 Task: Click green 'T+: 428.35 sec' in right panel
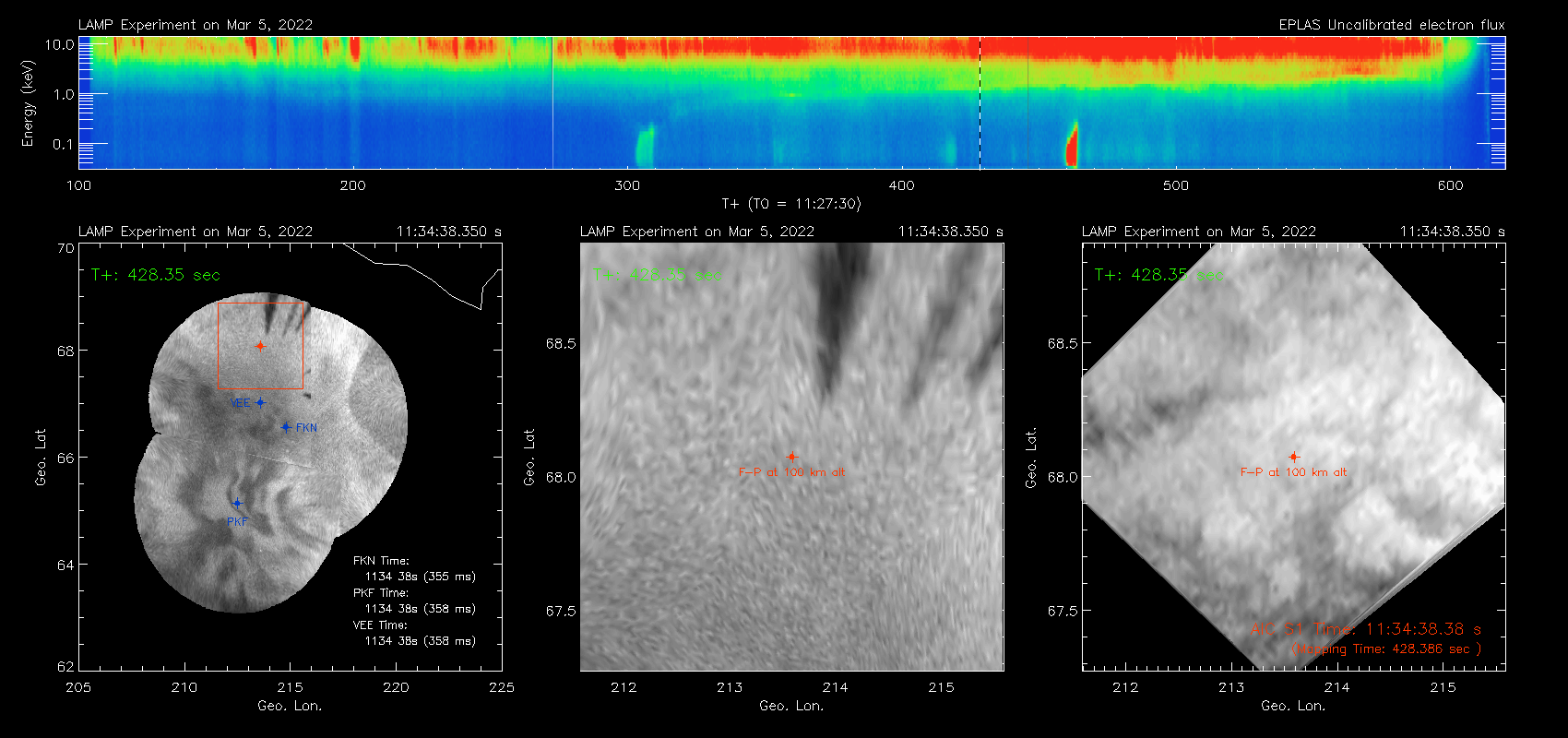click(x=1158, y=275)
